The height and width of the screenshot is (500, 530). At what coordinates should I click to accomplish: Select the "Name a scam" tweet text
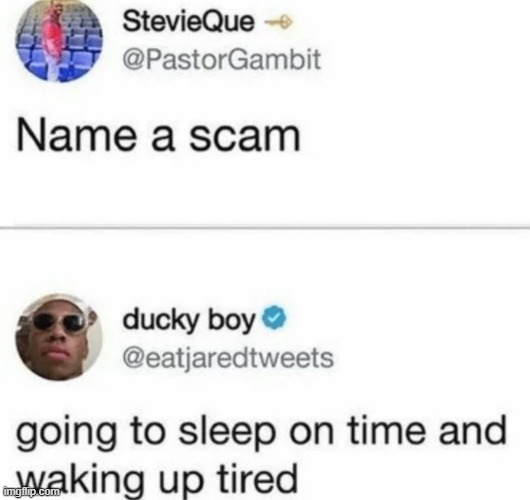[x=159, y=137]
